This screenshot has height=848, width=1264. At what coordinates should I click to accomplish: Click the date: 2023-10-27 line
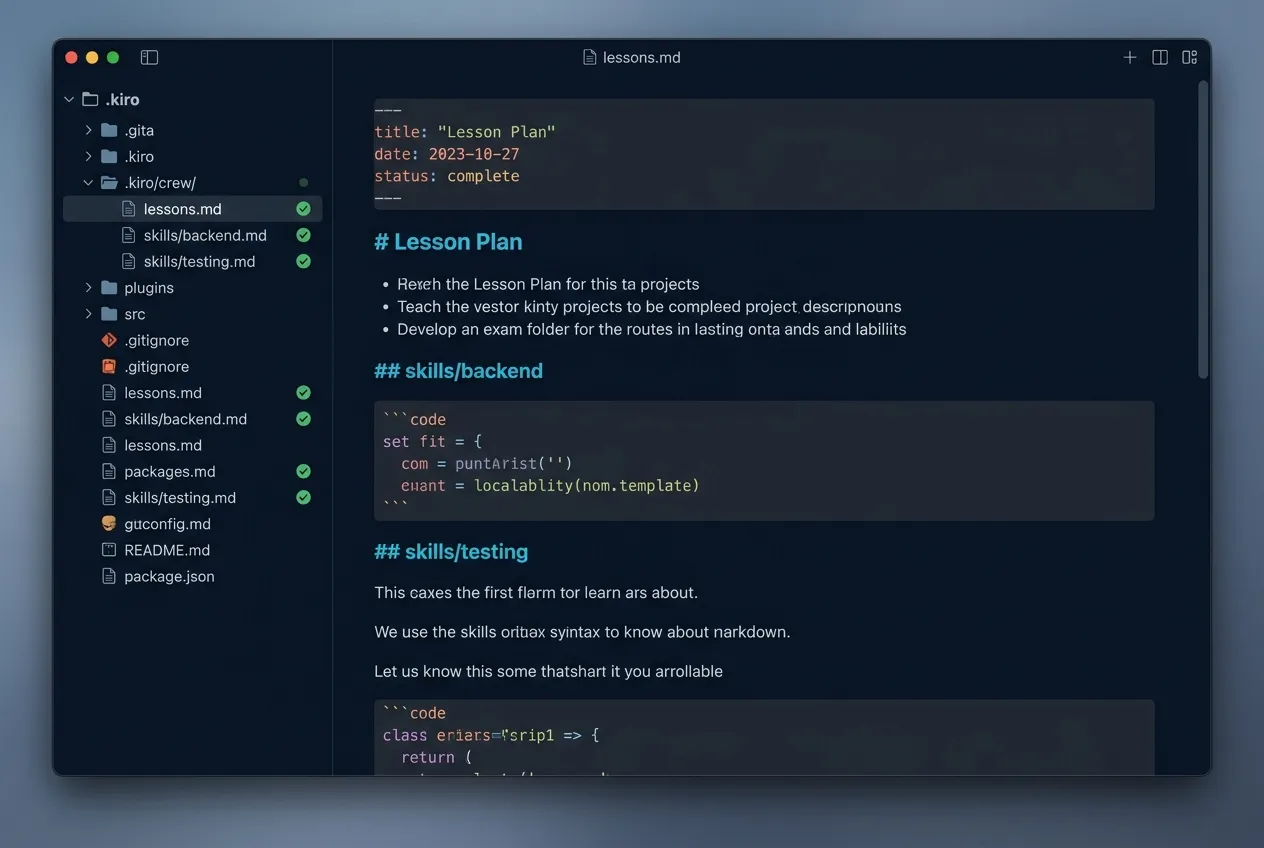click(x=447, y=154)
